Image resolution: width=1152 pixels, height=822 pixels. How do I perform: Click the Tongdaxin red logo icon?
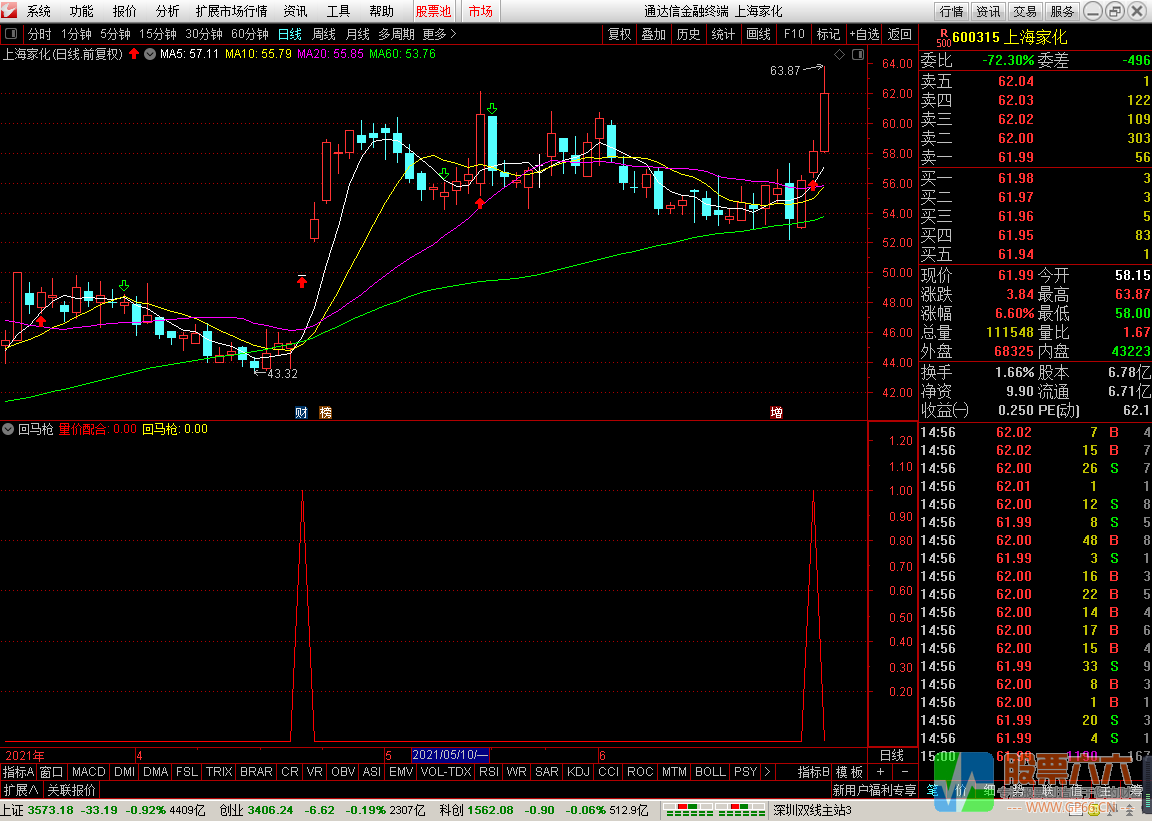click(x=9, y=10)
